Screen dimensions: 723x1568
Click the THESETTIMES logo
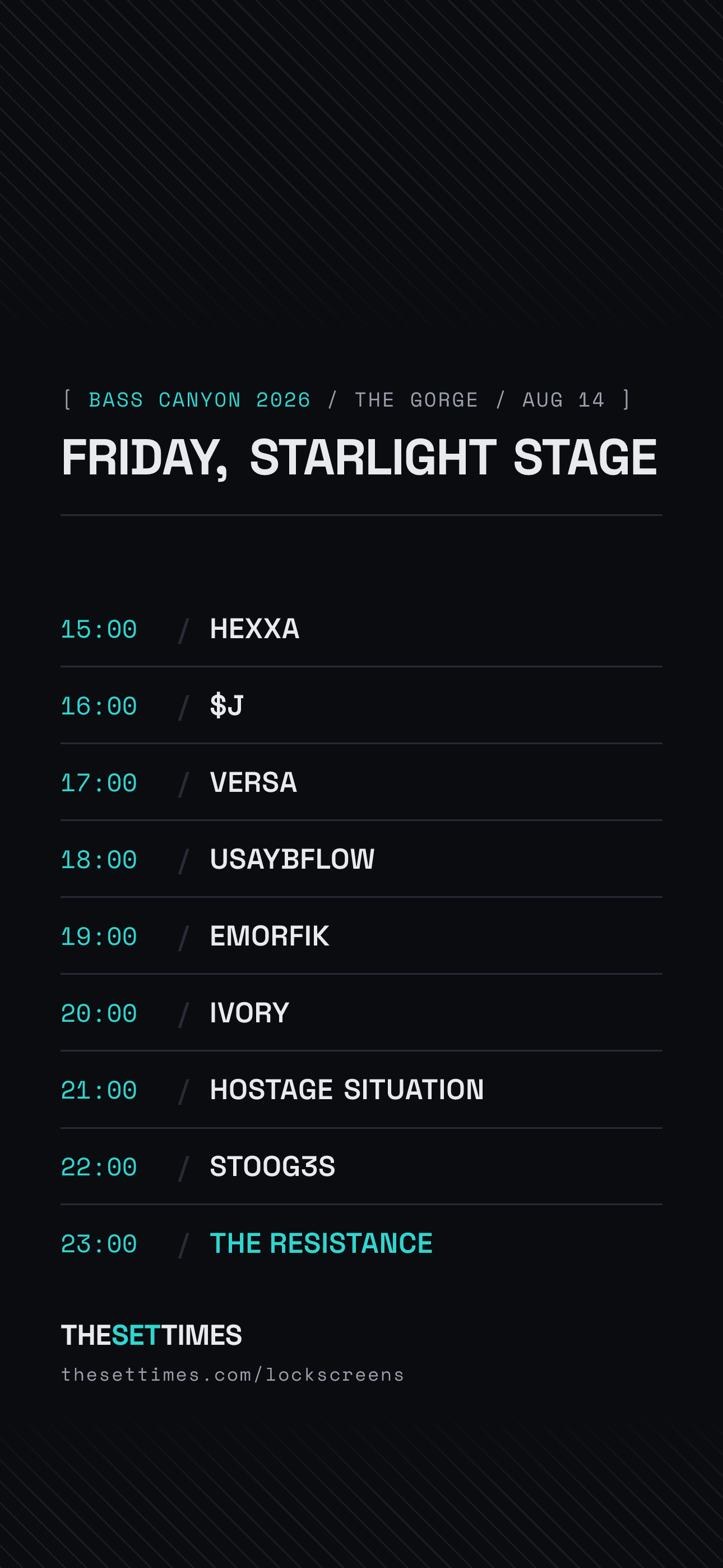tap(151, 1335)
